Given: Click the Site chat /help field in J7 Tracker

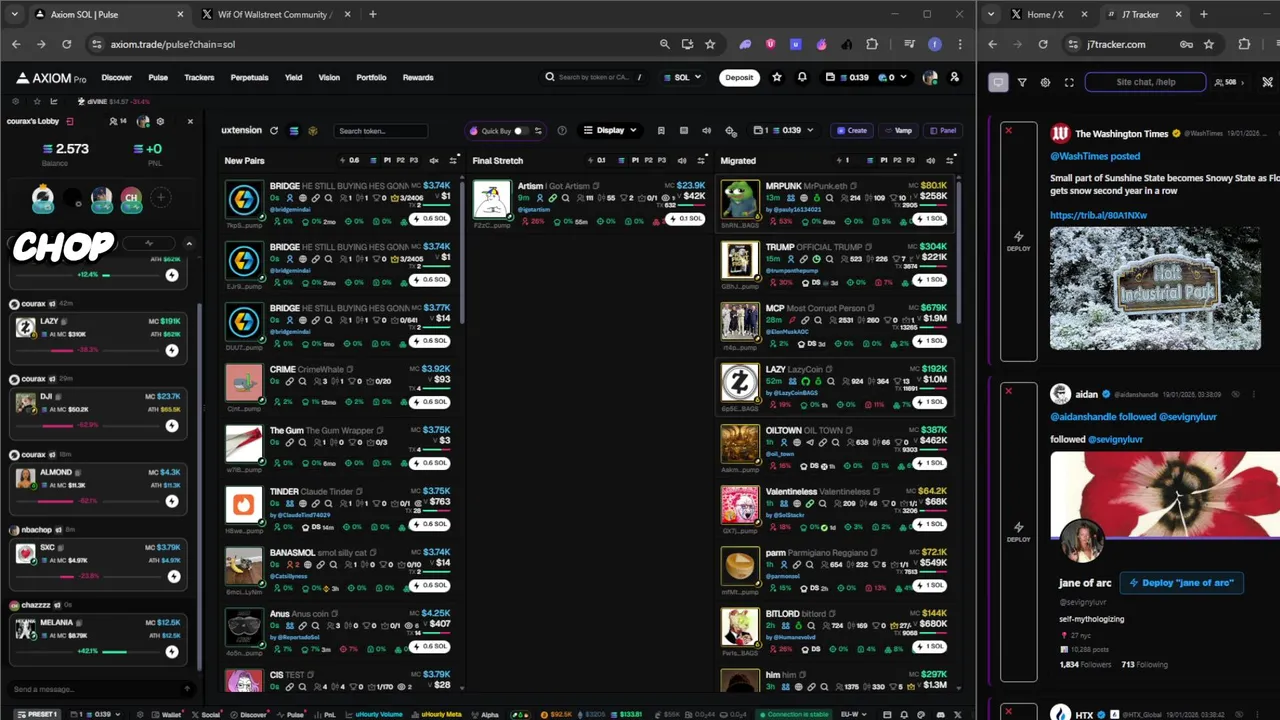Looking at the screenshot, I should pos(1146,82).
